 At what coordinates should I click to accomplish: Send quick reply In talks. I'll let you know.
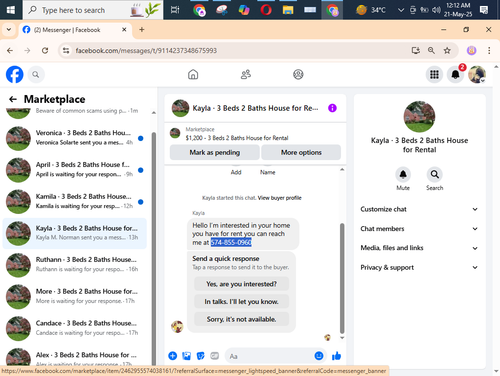[x=241, y=302]
